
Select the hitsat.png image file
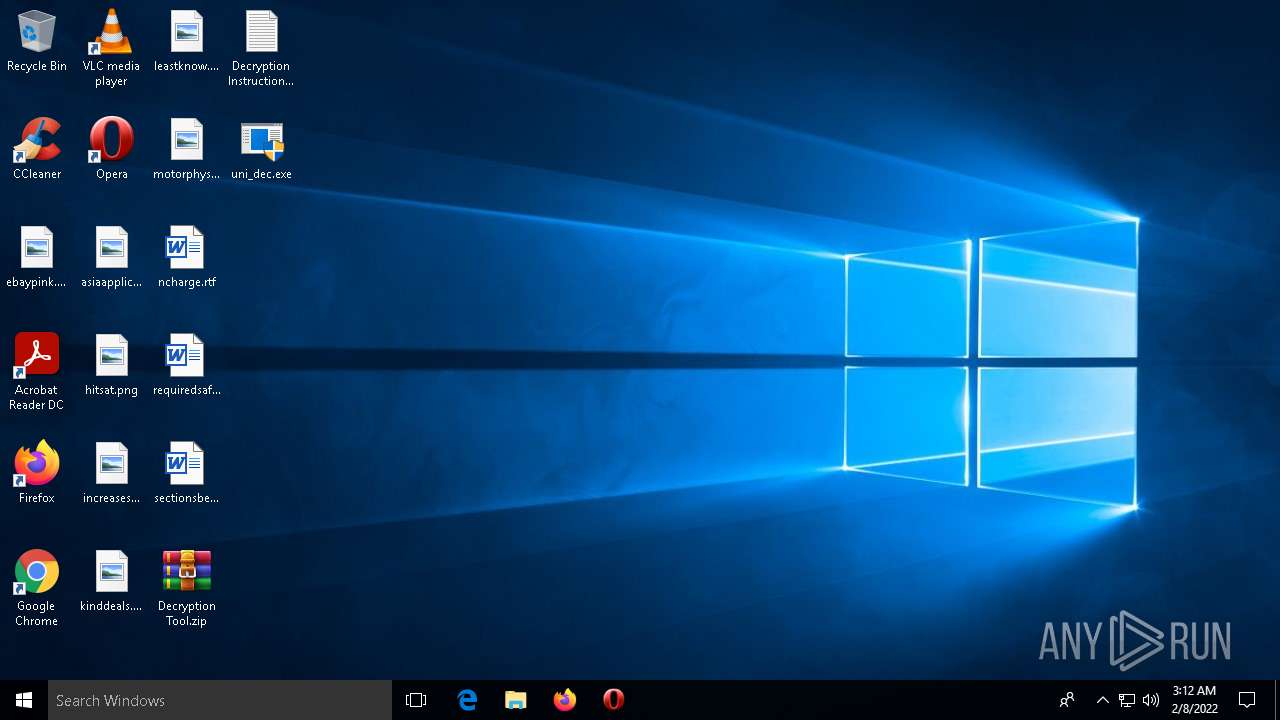click(111, 365)
